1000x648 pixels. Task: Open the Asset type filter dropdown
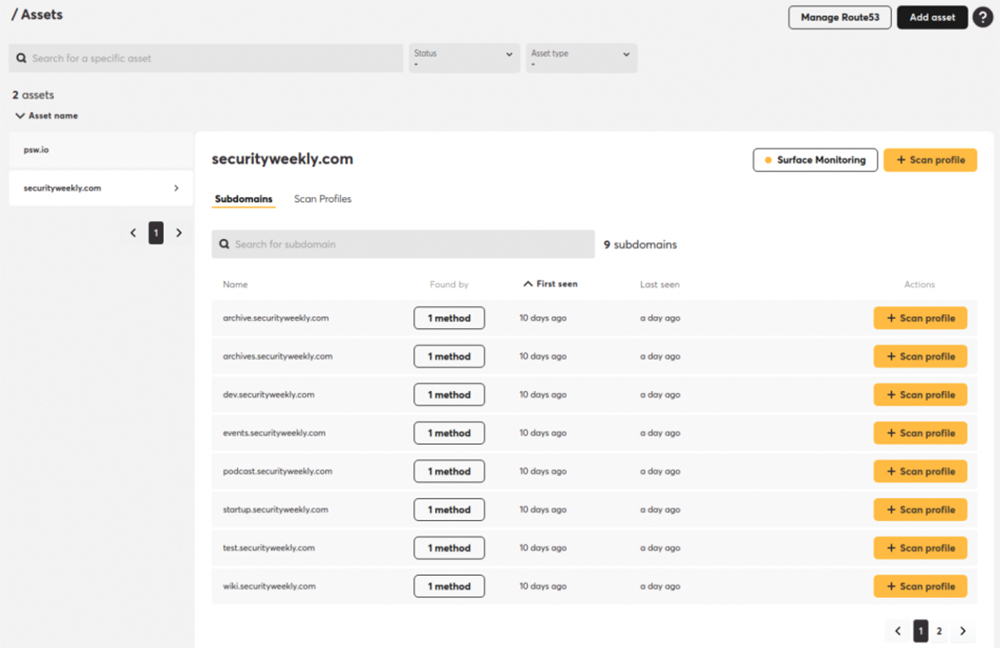point(581,58)
